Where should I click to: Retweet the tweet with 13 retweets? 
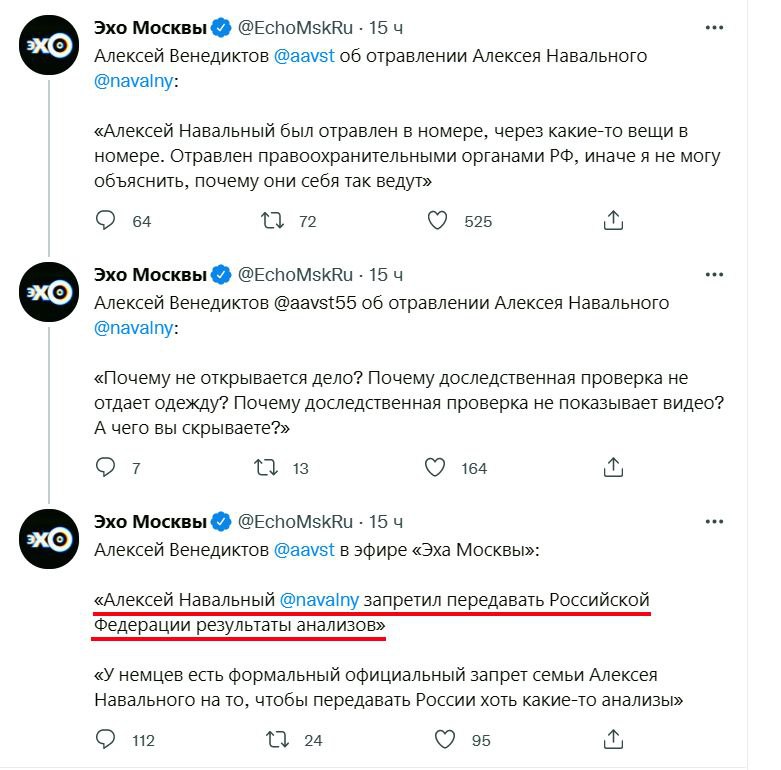[266, 467]
